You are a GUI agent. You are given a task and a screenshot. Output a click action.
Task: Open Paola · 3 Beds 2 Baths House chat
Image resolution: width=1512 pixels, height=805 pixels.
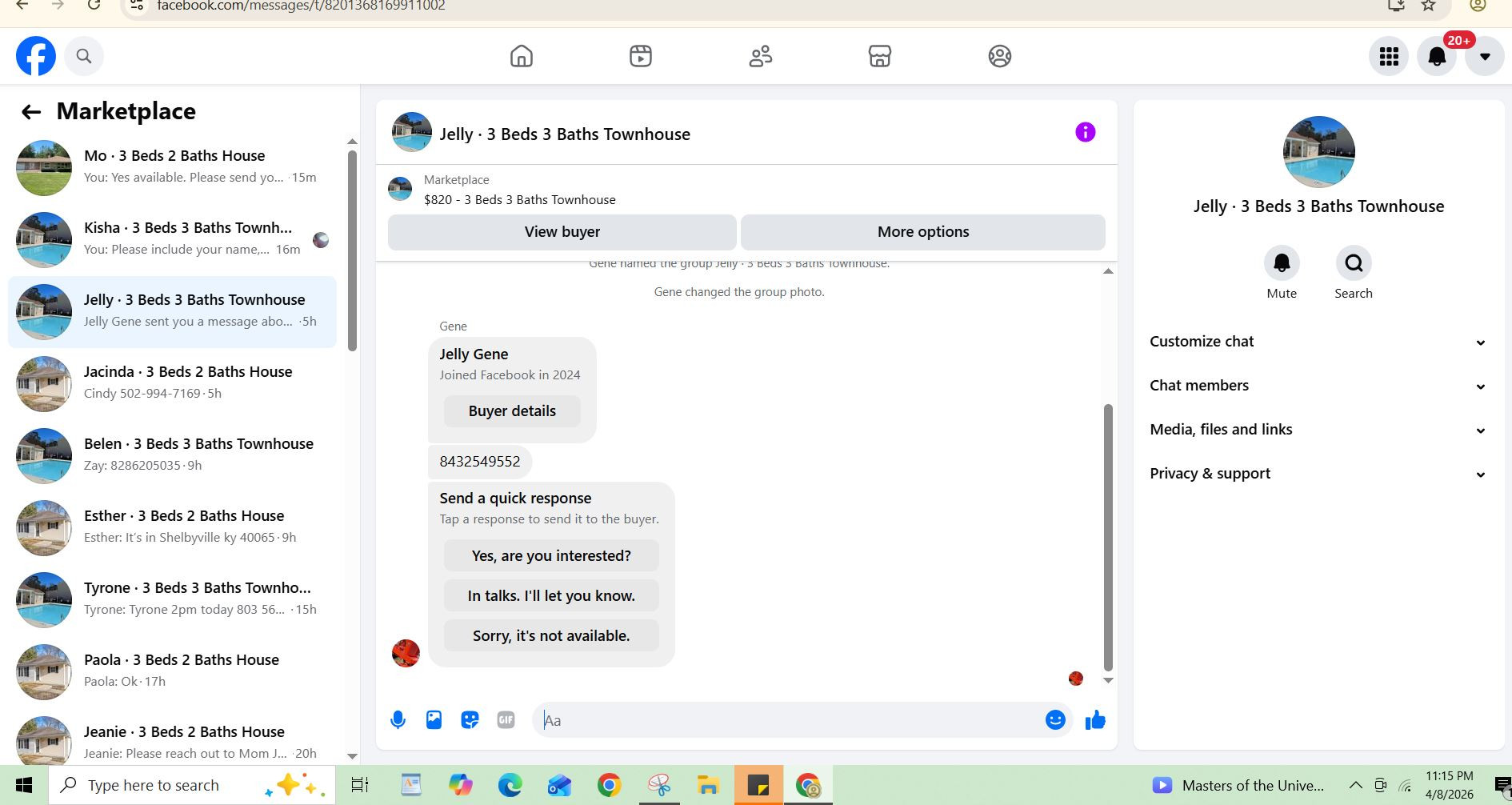[172, 672]
